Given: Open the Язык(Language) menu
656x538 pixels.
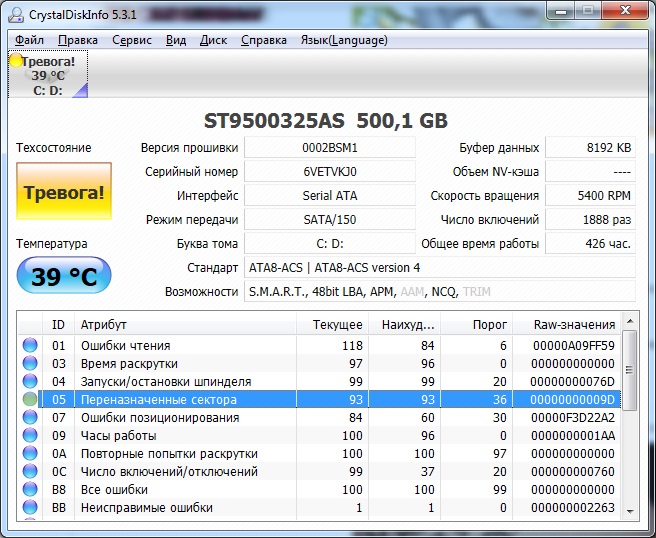Looking at the screenshot, I should pos(343,40).
